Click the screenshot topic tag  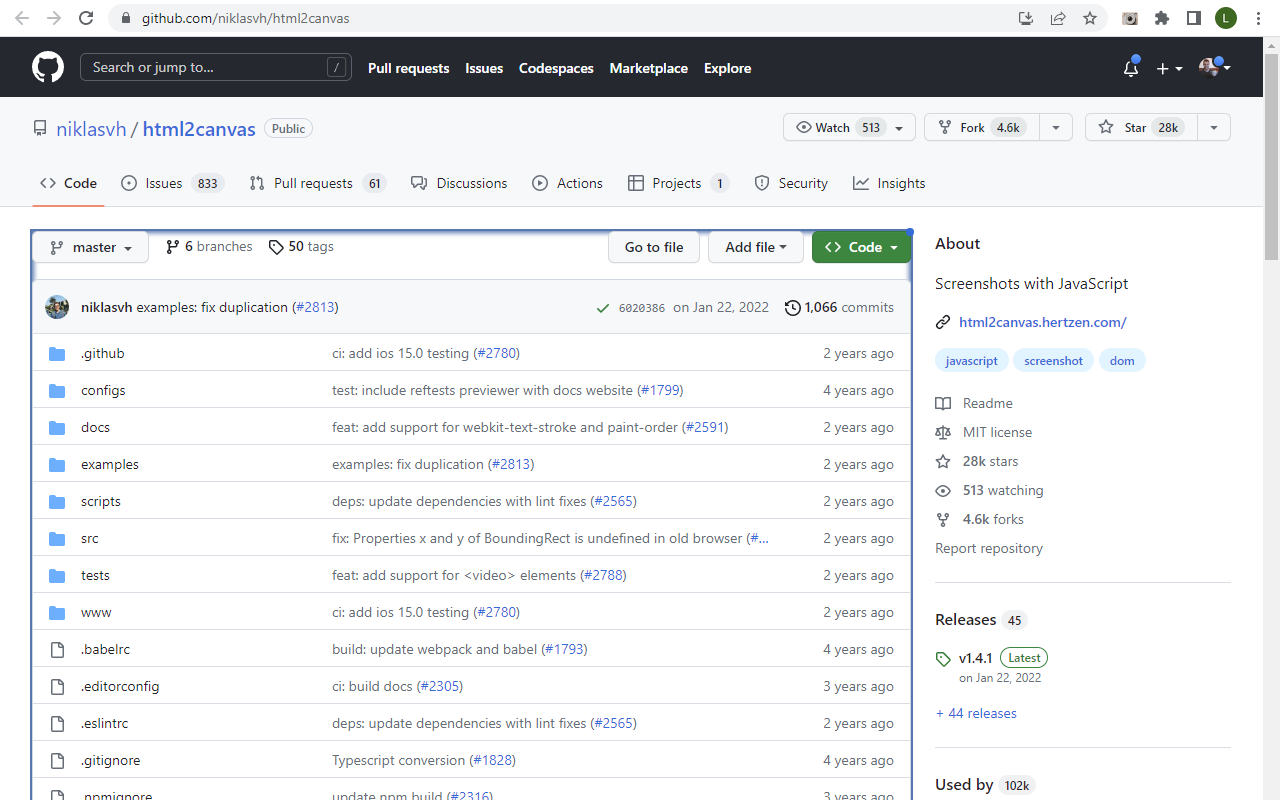pos(1054,361)
